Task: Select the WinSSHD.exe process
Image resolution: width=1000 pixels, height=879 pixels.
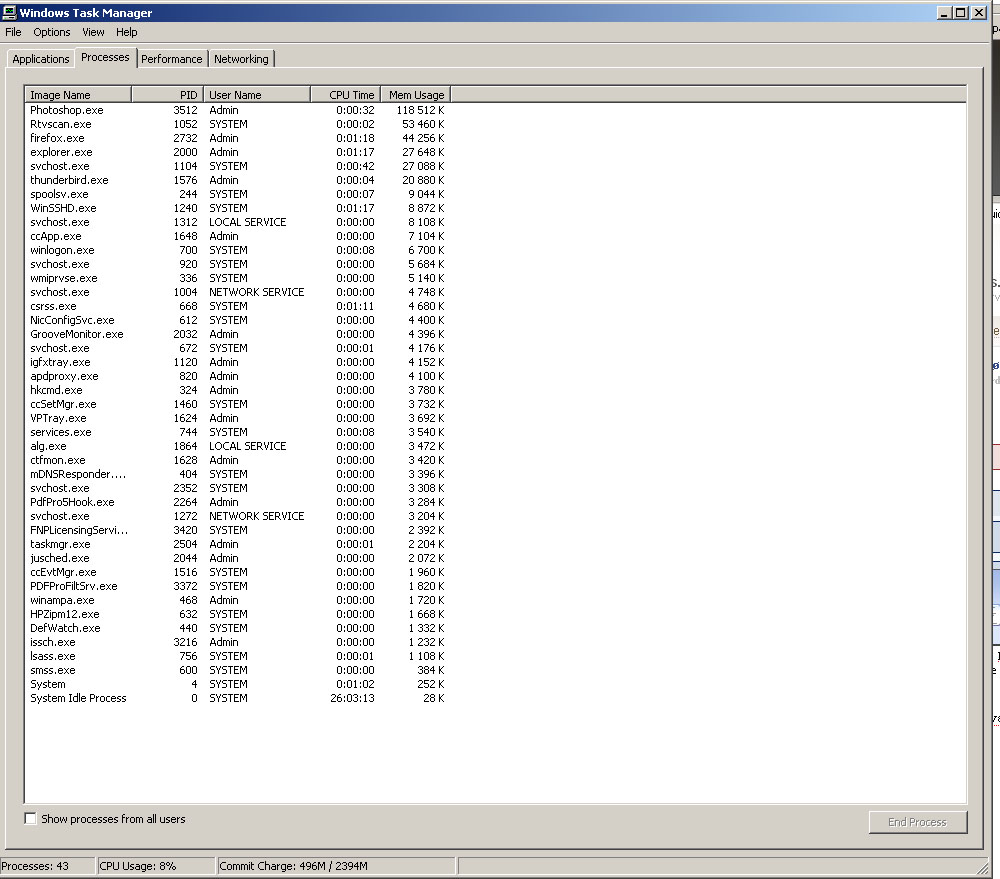Action: point(237,208)
